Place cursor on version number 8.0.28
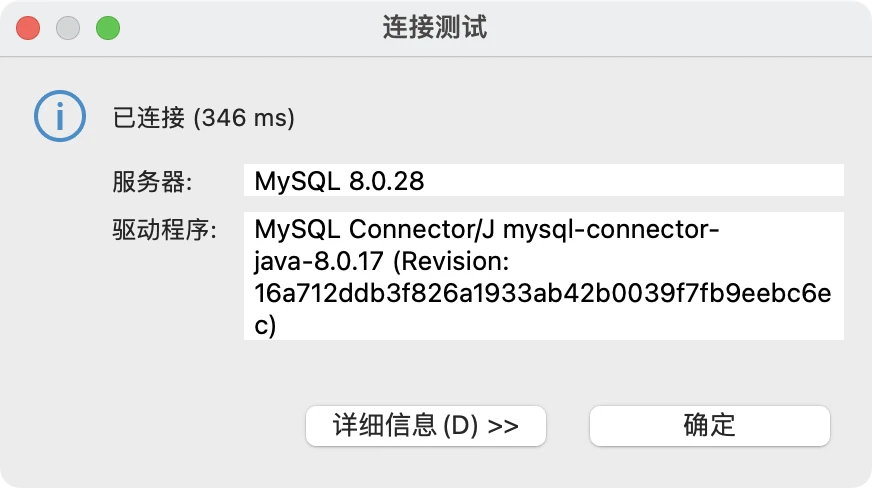 387,181
